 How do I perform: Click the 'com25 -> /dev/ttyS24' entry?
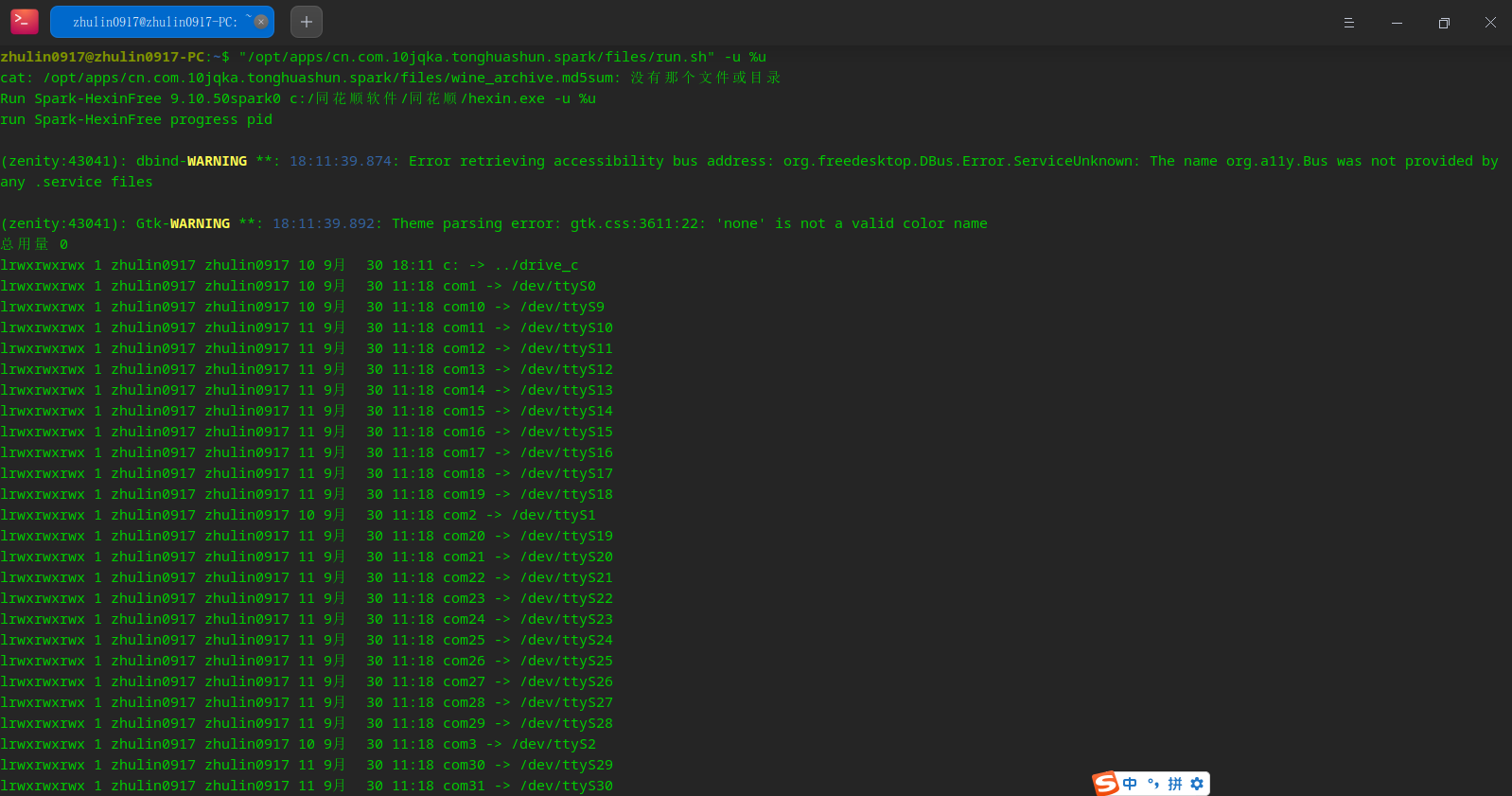[528, 640]
